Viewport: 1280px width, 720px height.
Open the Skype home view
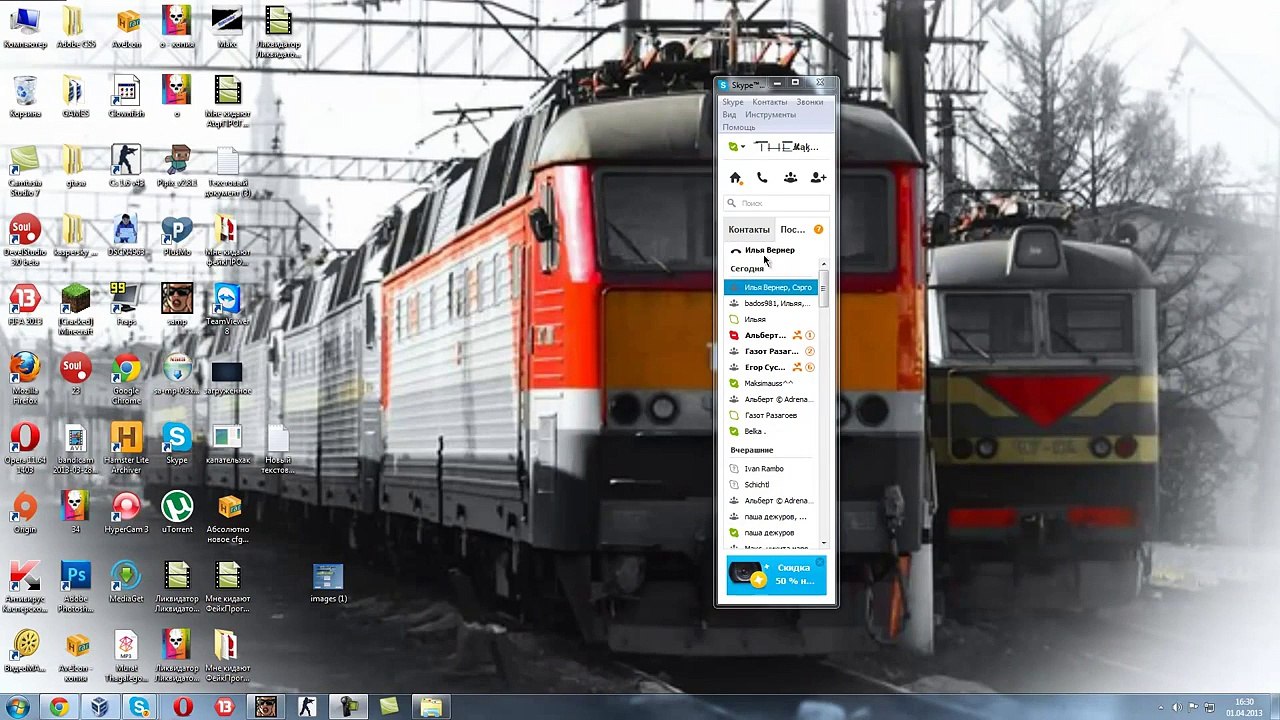pyautogui.click(x=735, y=178)
